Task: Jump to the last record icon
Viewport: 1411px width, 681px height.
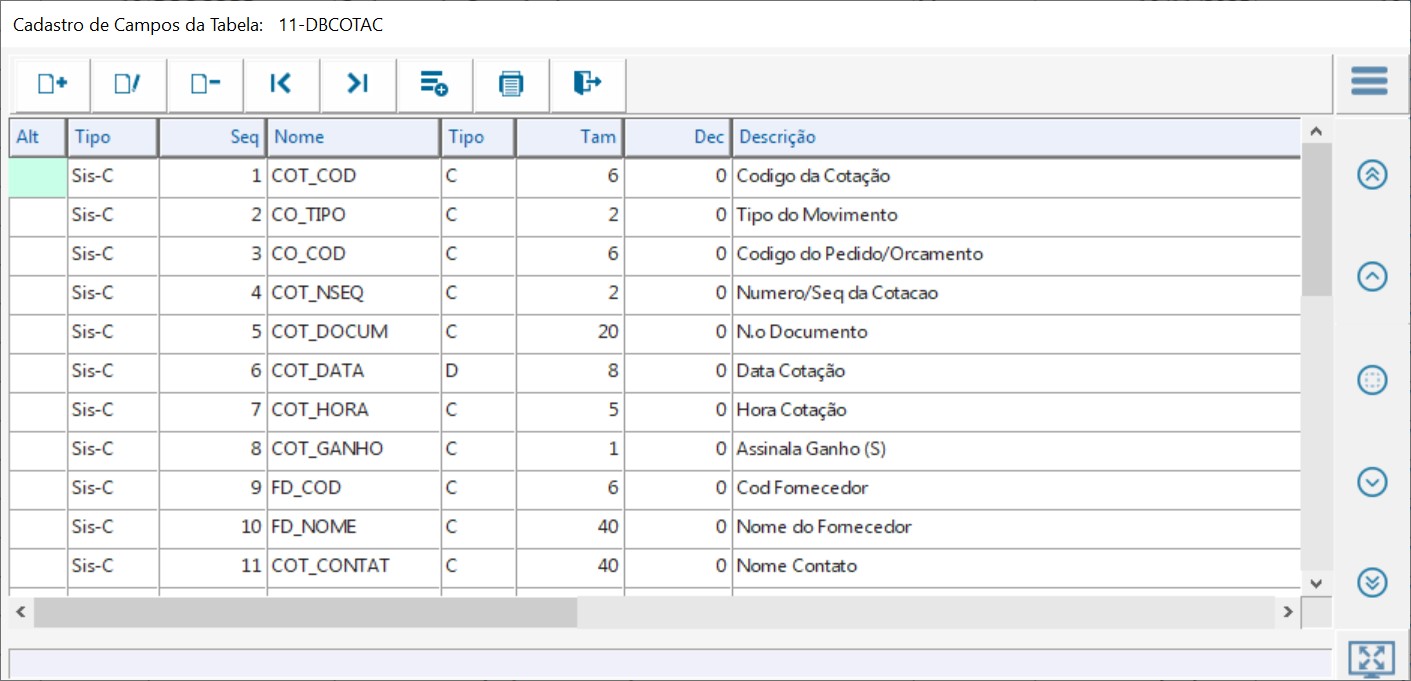Action: coord(358,85)
